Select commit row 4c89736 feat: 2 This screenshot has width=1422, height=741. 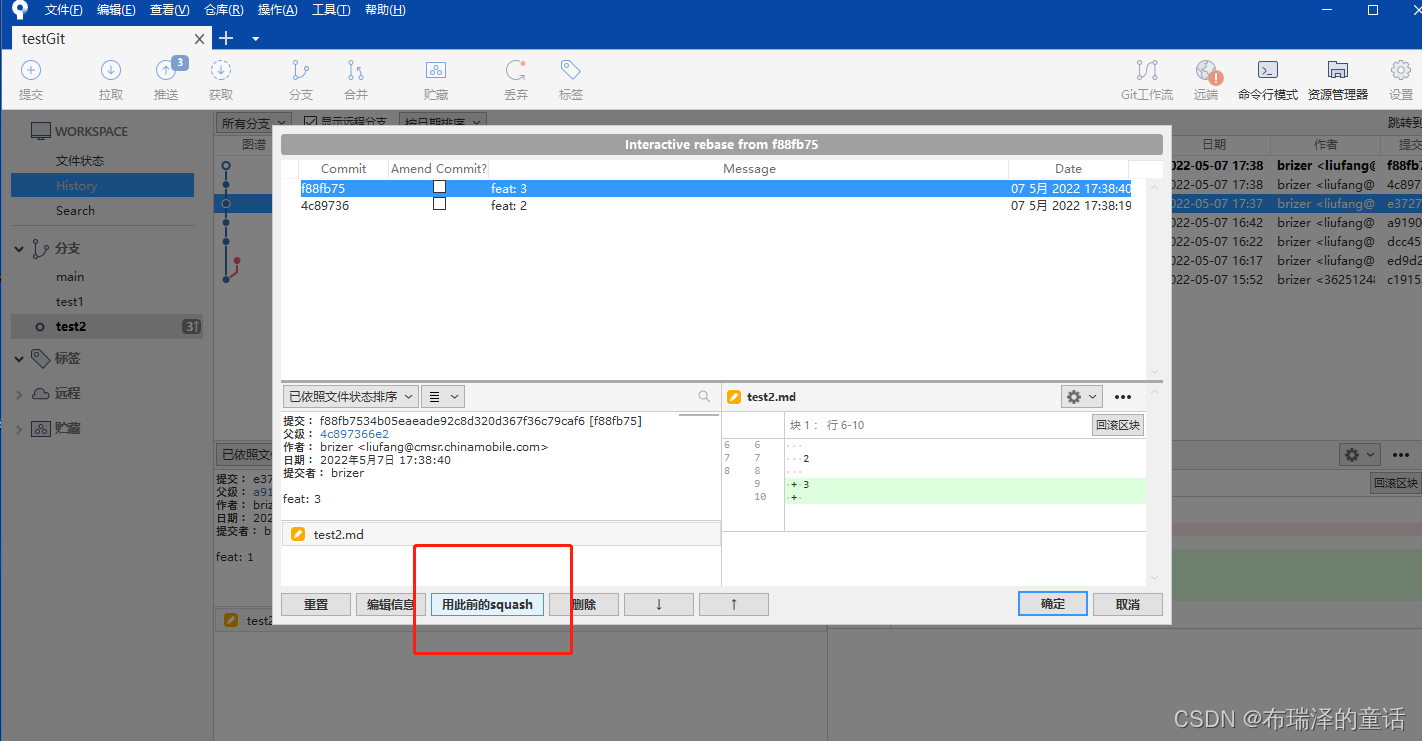click(715, 205)
